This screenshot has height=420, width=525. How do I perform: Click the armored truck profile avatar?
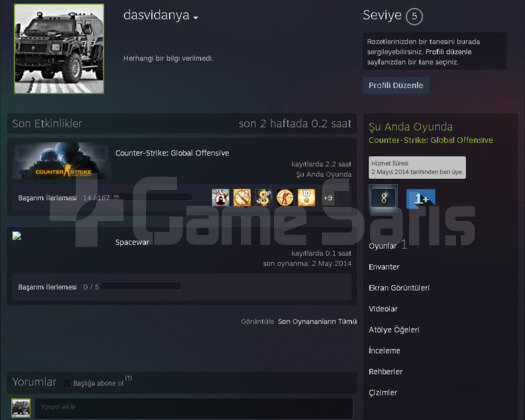coord(59,49)
